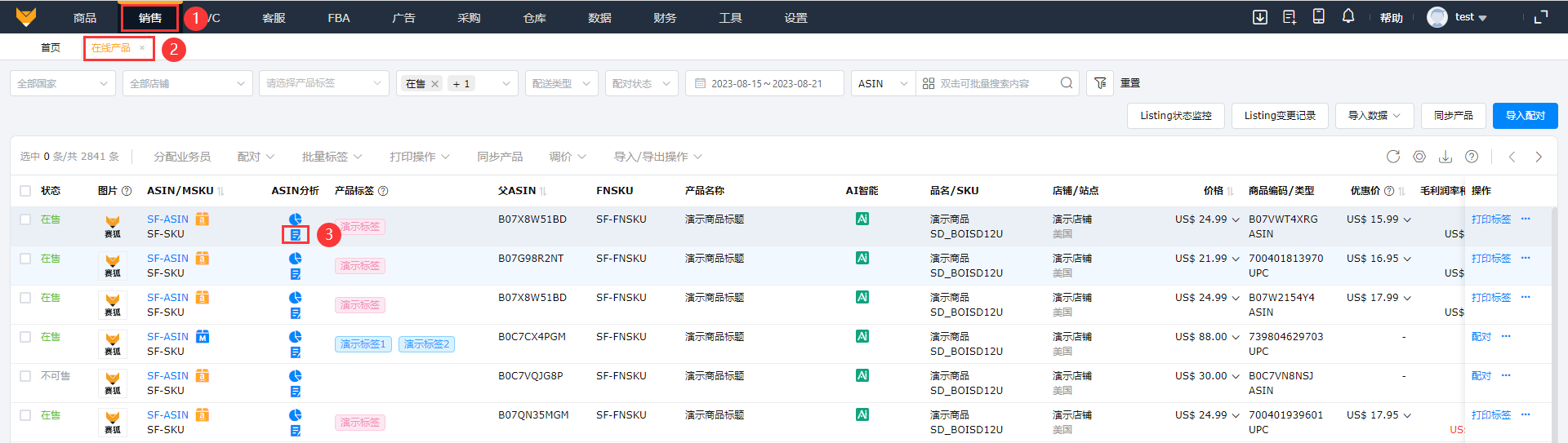Viewport: 1568px width, 443px height.
Task: Switch to the 首页 tab
Action: pyautogui.click(x=51, y=48)
